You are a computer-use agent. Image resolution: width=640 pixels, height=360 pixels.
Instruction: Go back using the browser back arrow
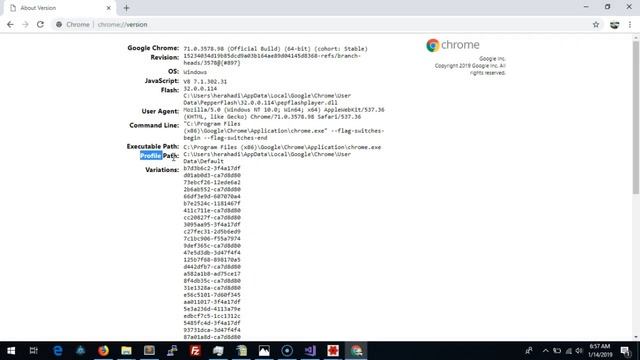10,24
